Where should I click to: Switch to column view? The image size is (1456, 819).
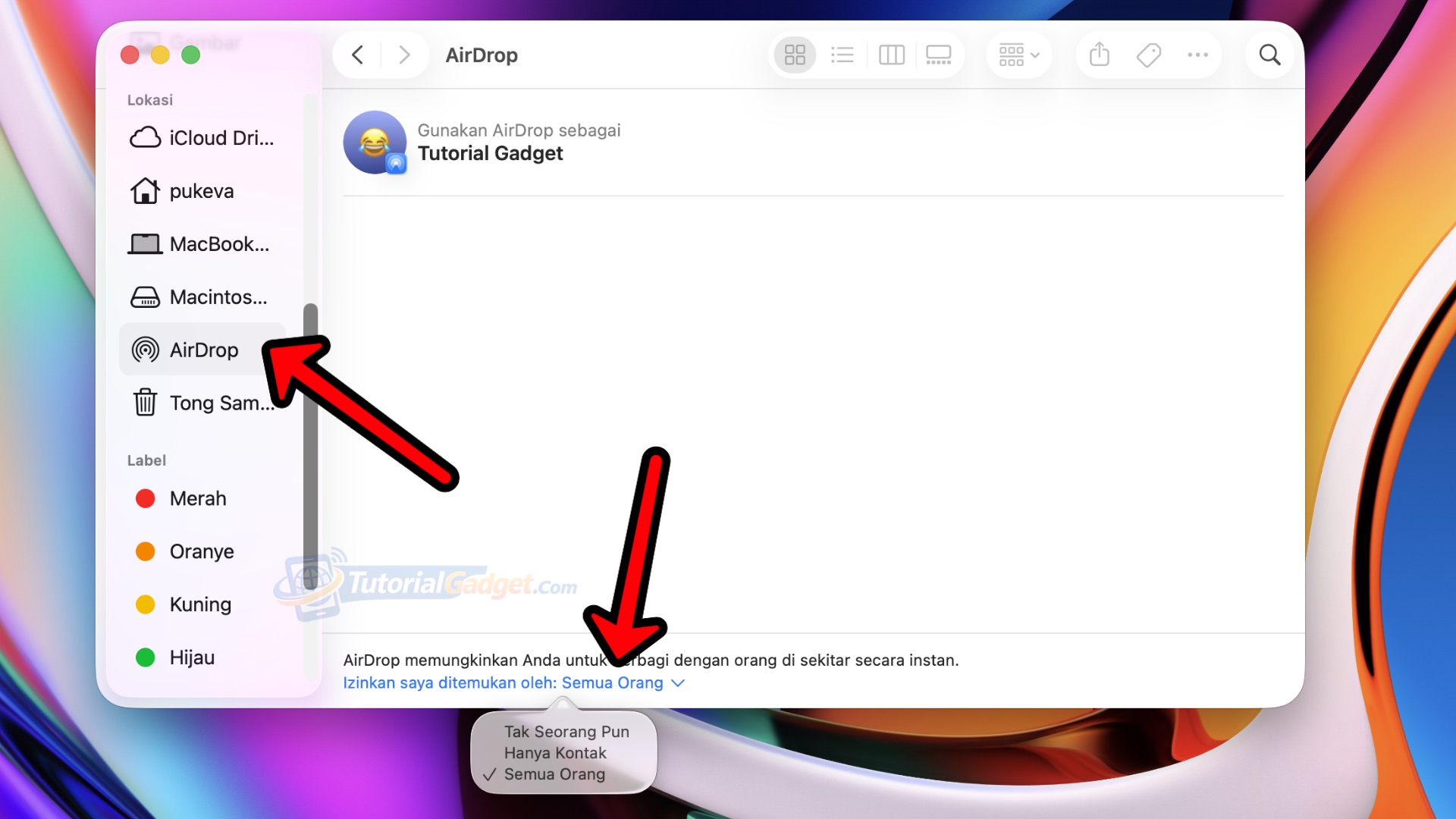pyautogui.click(x=891, y=55)
